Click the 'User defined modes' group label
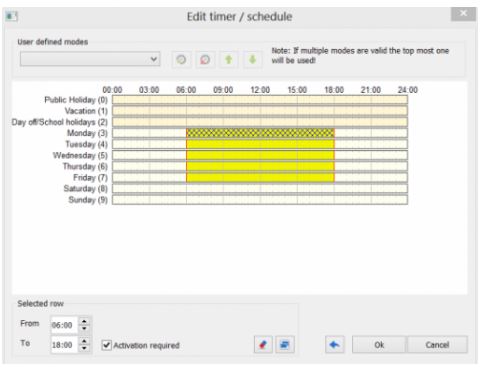 point(53,42)
